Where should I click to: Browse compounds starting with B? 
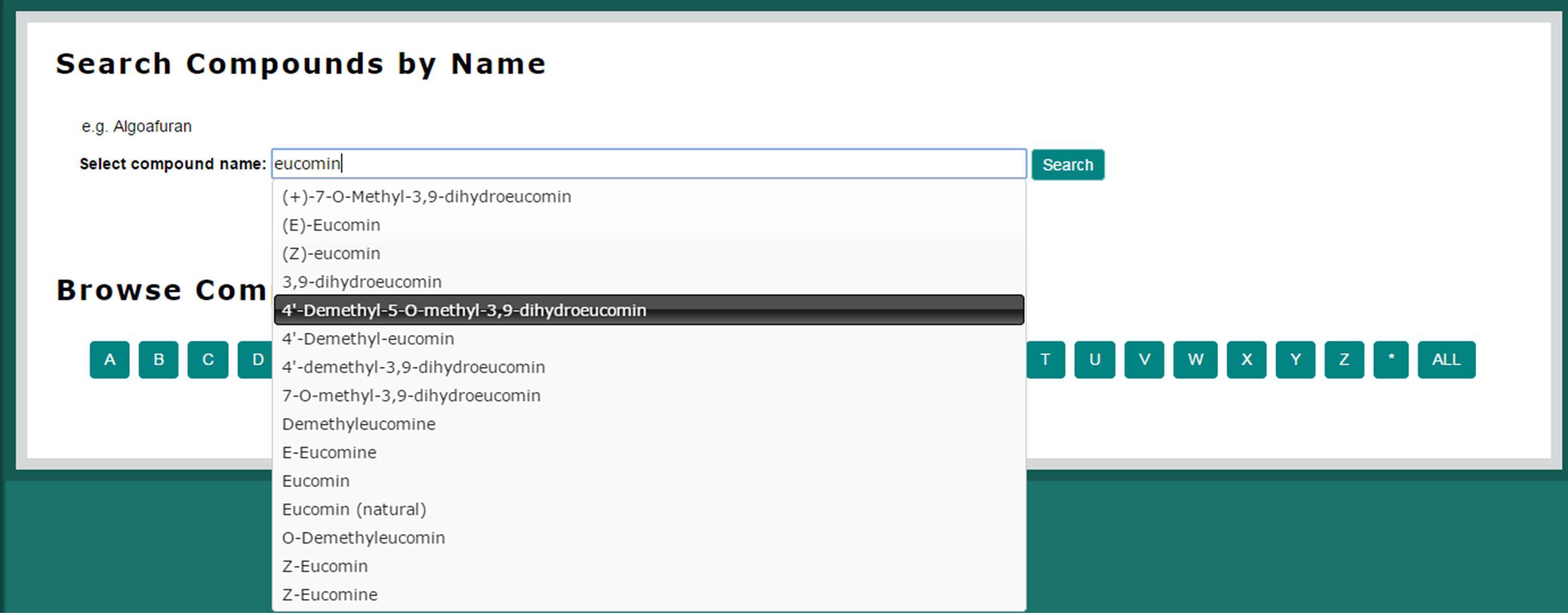coord(159,360)
